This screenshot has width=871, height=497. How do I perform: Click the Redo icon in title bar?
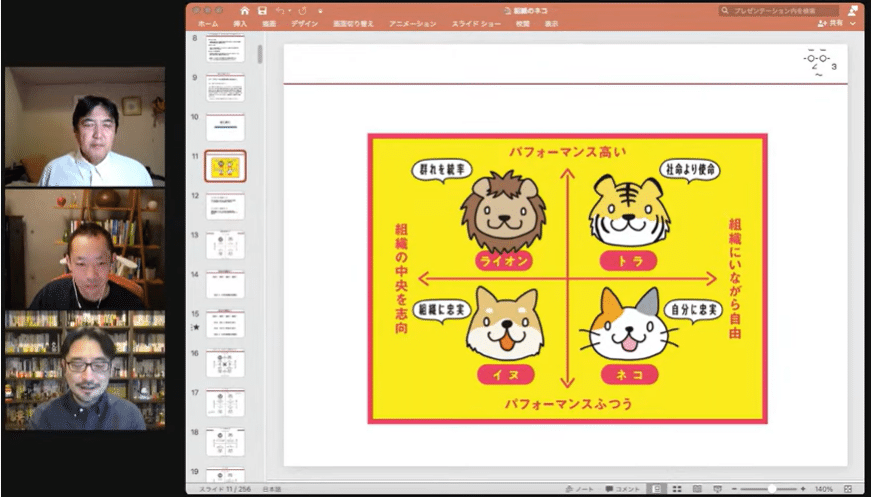(301, 10)
